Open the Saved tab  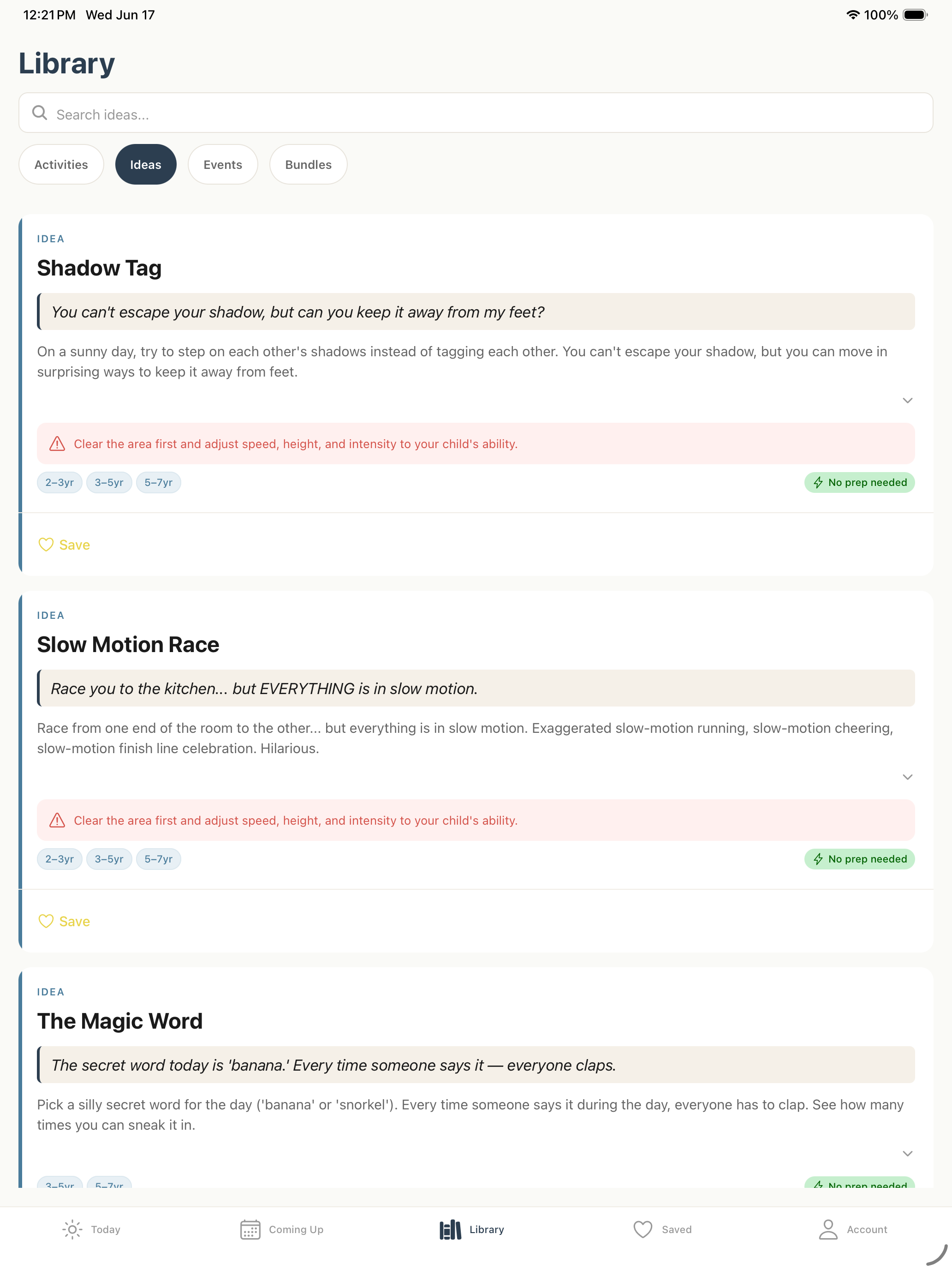(x=662, y=1230)
